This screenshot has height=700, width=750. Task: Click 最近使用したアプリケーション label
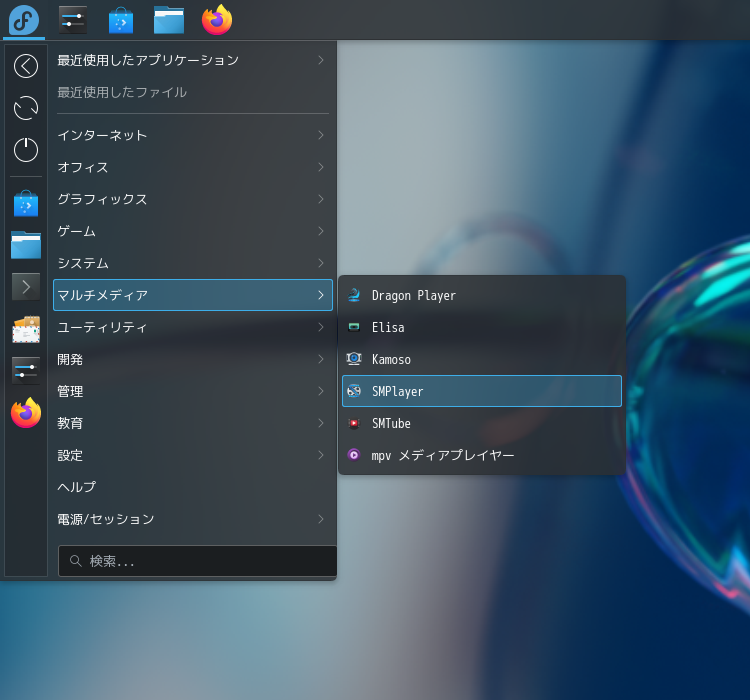pos(148,60)
